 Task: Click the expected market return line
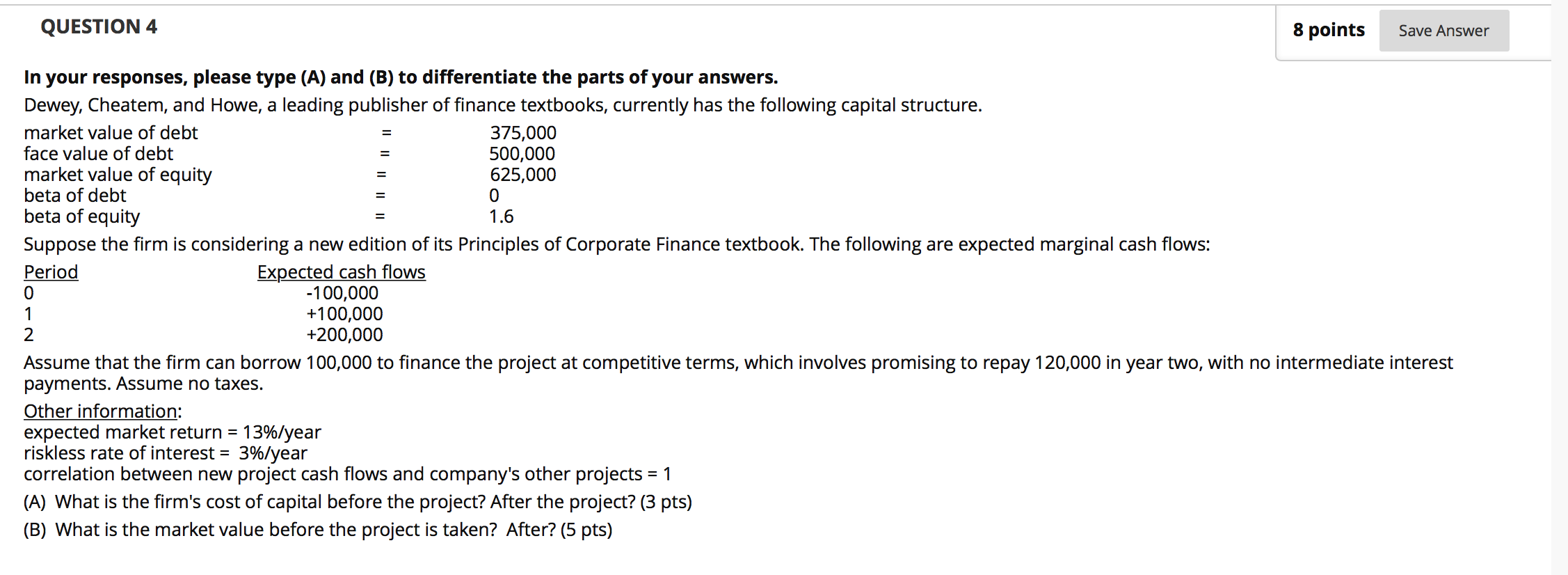pyautogui.click(x=172, y=432)
